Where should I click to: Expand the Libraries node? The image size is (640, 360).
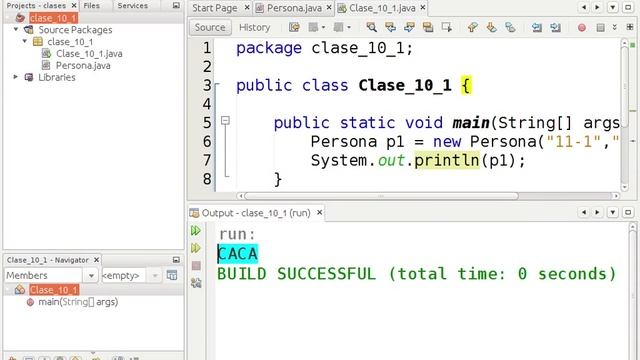coord(16,77)
